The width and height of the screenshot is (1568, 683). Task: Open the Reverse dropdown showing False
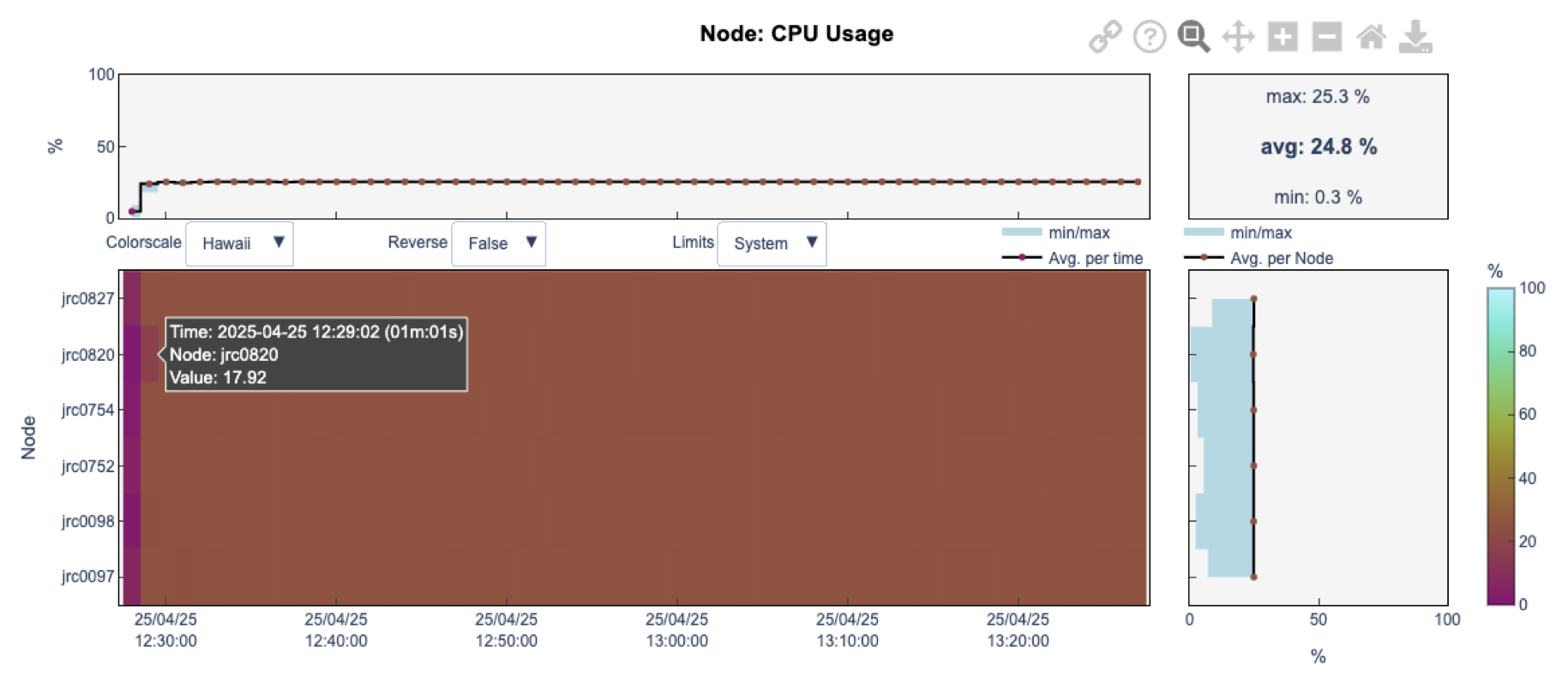coord(499,243)
